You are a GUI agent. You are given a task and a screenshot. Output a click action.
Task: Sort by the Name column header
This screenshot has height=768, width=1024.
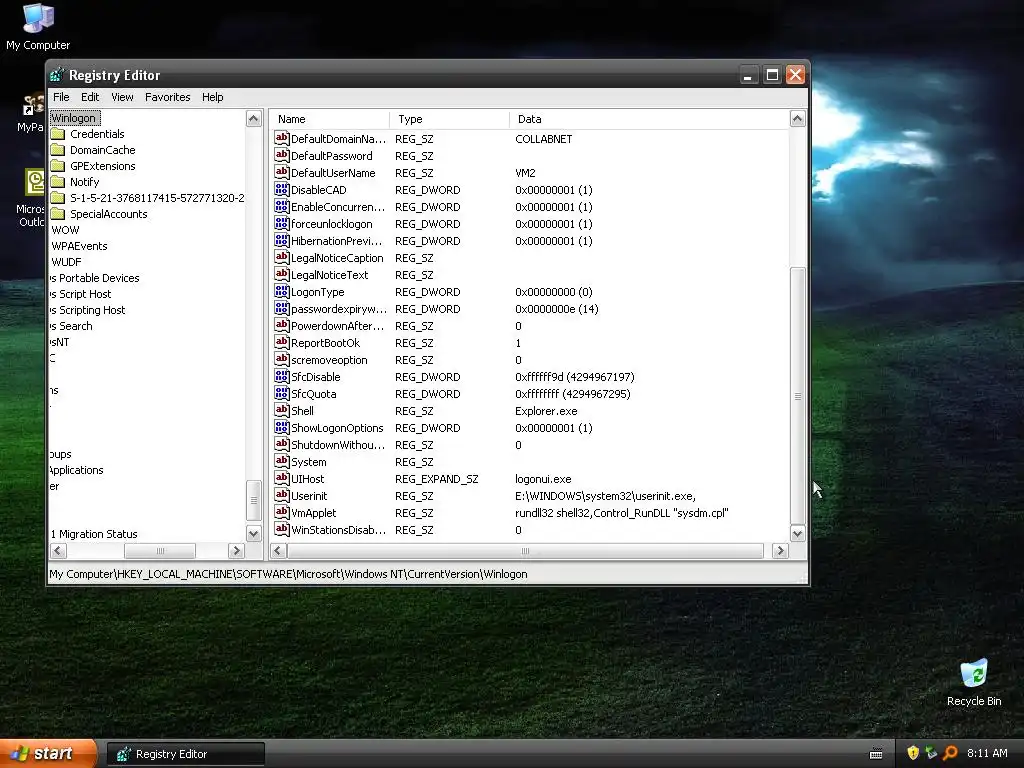[329, 119]
